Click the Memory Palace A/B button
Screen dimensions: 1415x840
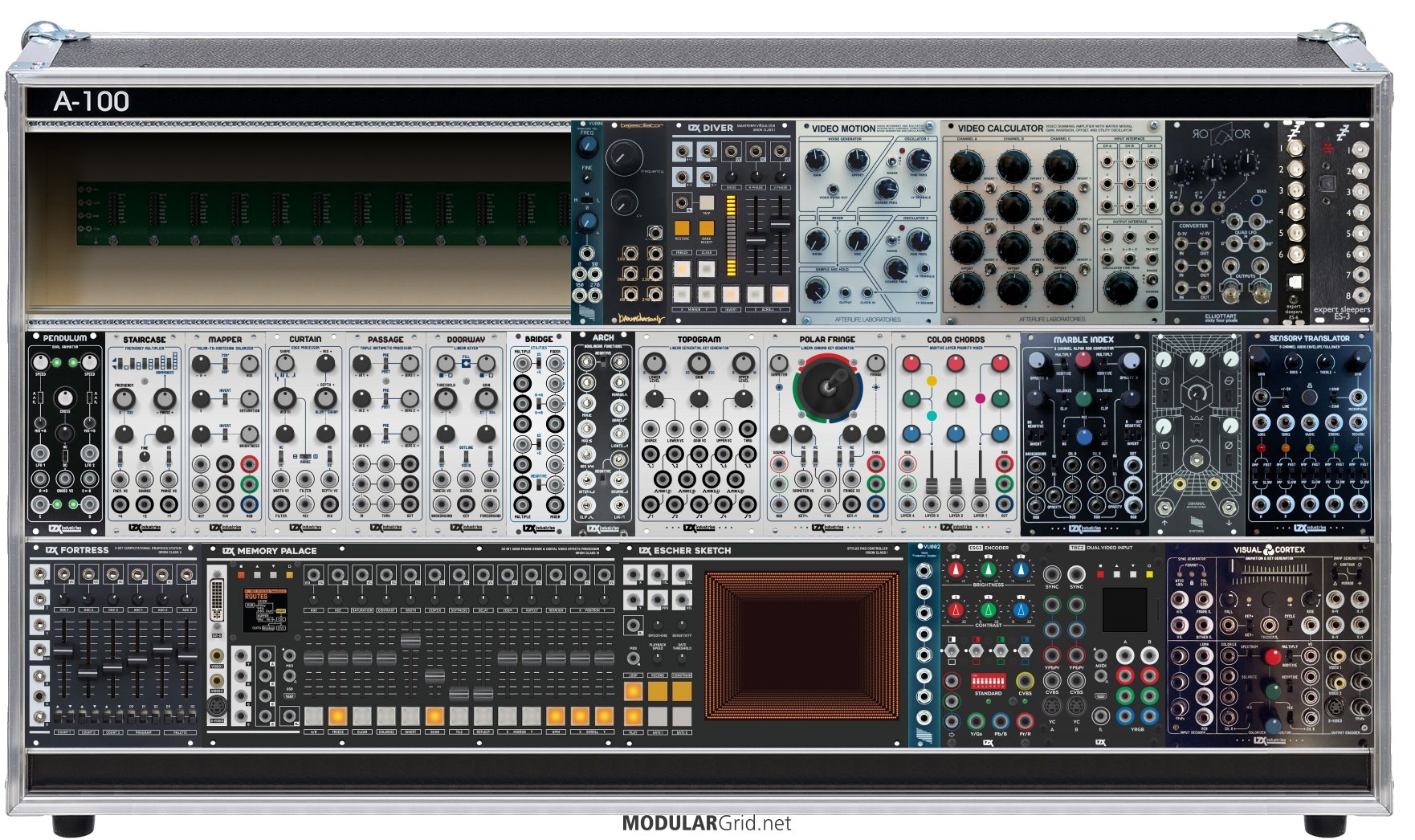tap(313, 715)
